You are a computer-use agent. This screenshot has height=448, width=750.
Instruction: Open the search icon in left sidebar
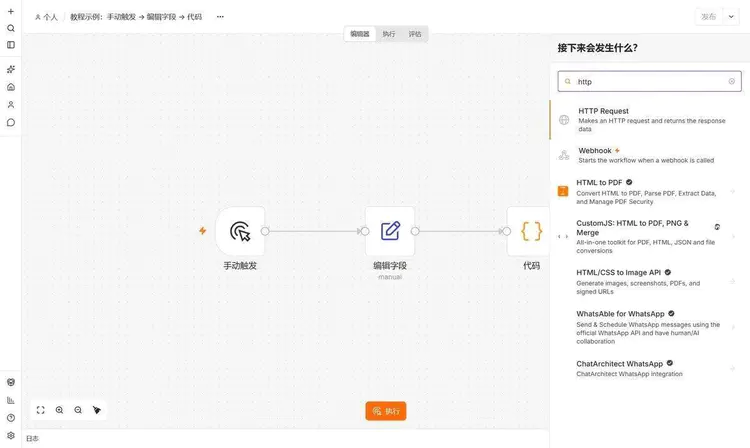pyautogui.click(x=11, y=28)
